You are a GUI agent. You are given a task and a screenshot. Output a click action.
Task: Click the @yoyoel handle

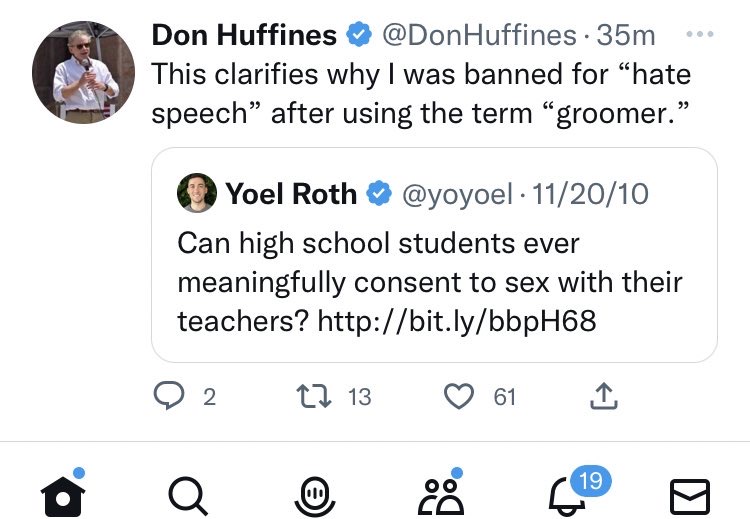pos(457,193)
